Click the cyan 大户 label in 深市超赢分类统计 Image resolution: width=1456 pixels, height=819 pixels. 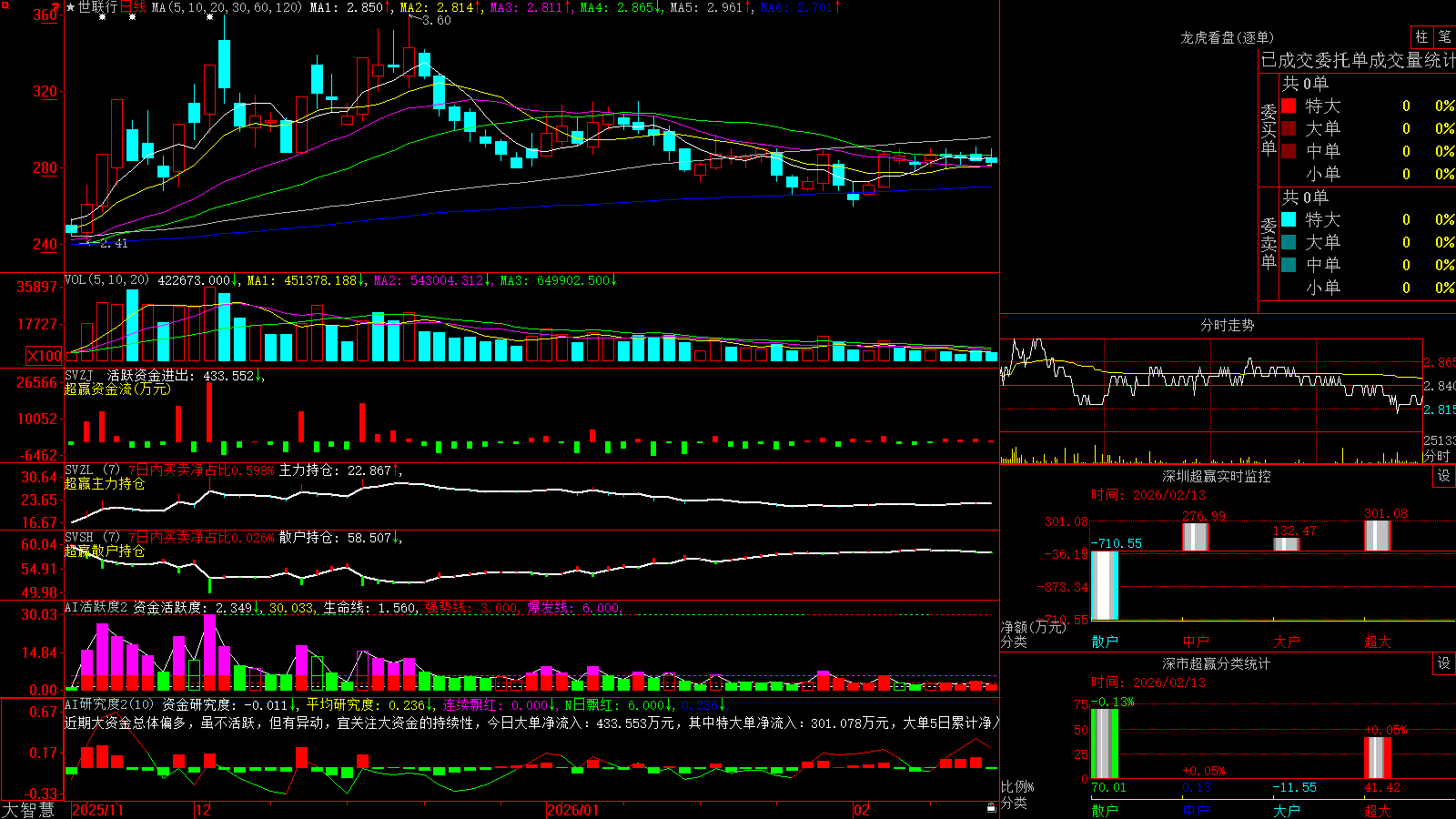click(1287, 811)
